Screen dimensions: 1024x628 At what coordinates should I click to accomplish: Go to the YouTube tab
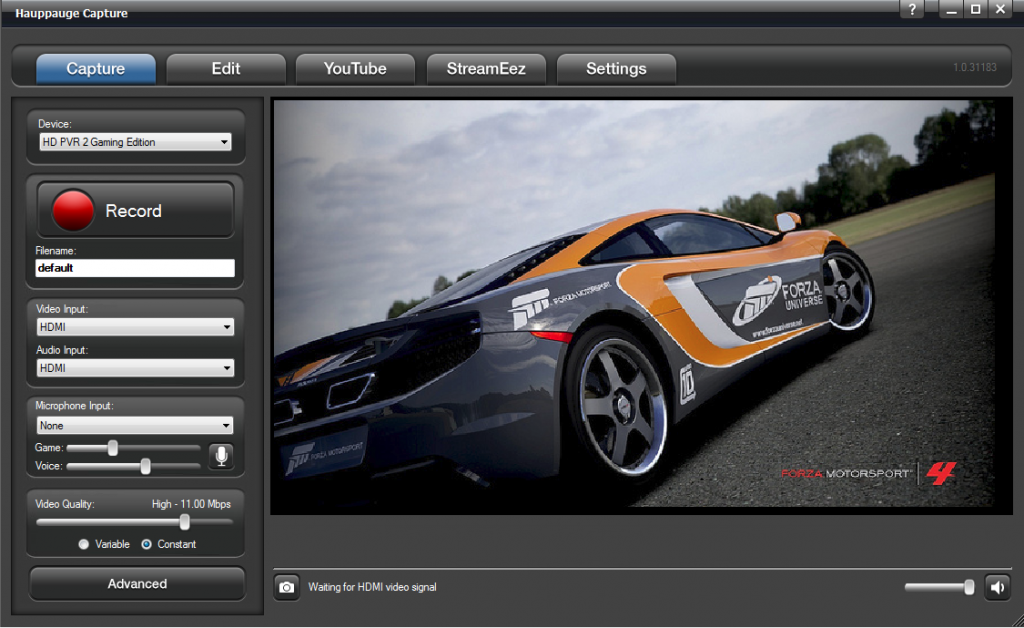[x=355, y=69]
